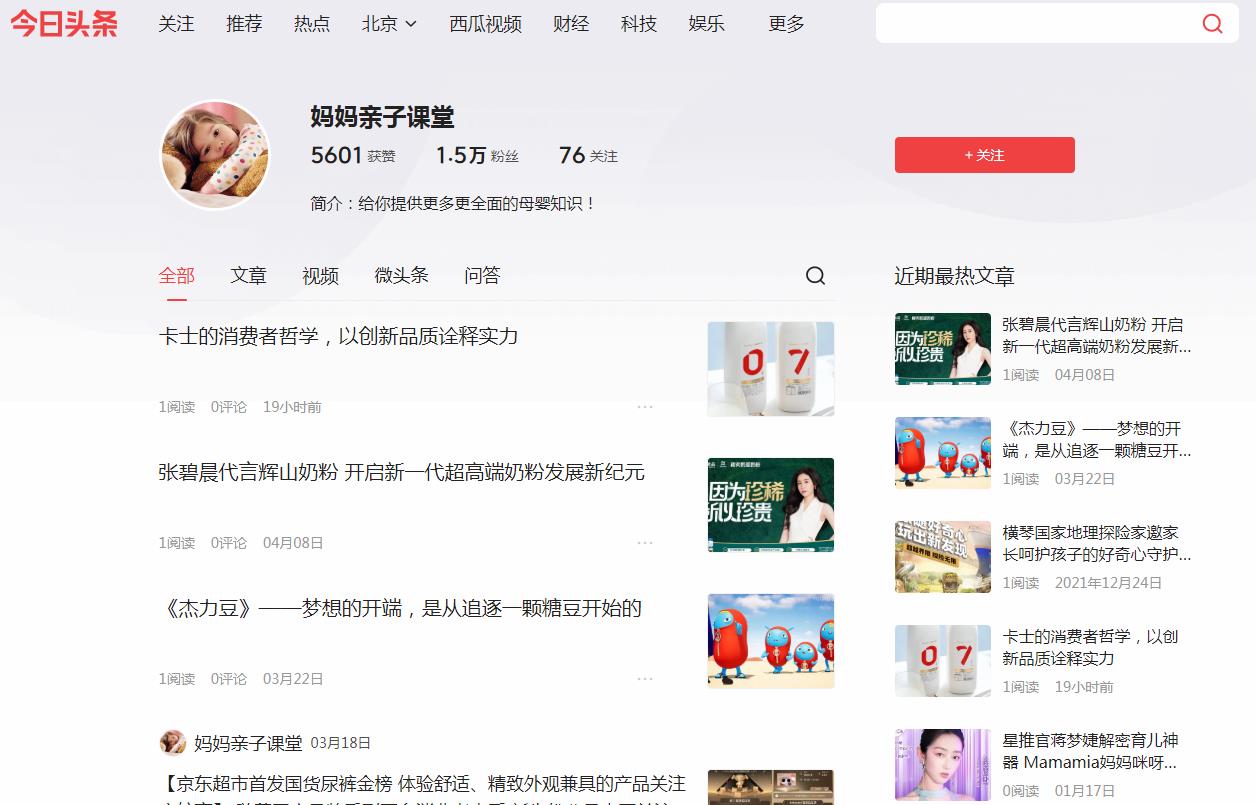This screenshot has width=1256, height=805.
Task: Open sidebar article 《杰力豆》——梦想的开端
Action: click(x=1097, y=440)
